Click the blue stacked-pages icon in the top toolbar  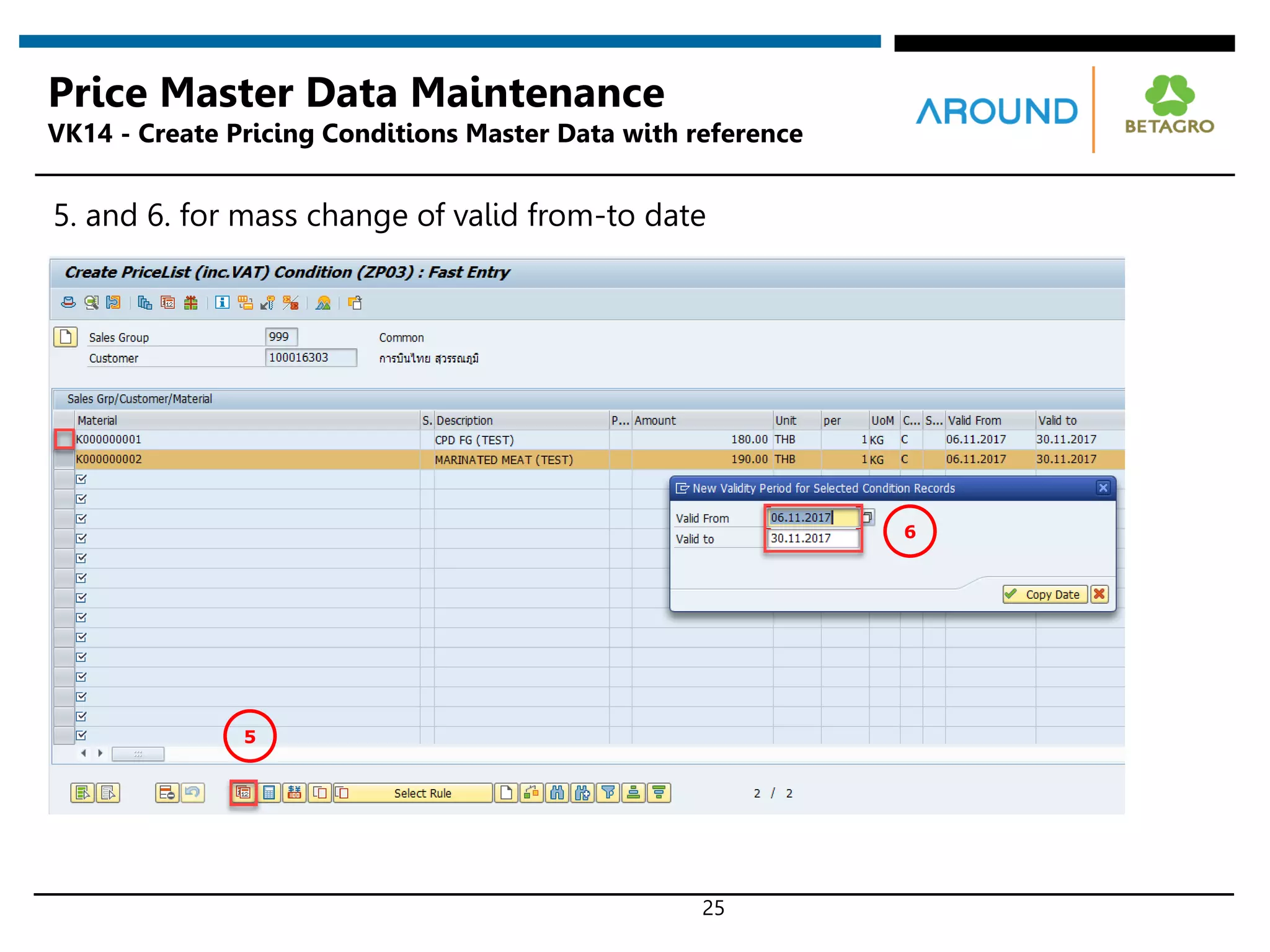pos(144,302)
